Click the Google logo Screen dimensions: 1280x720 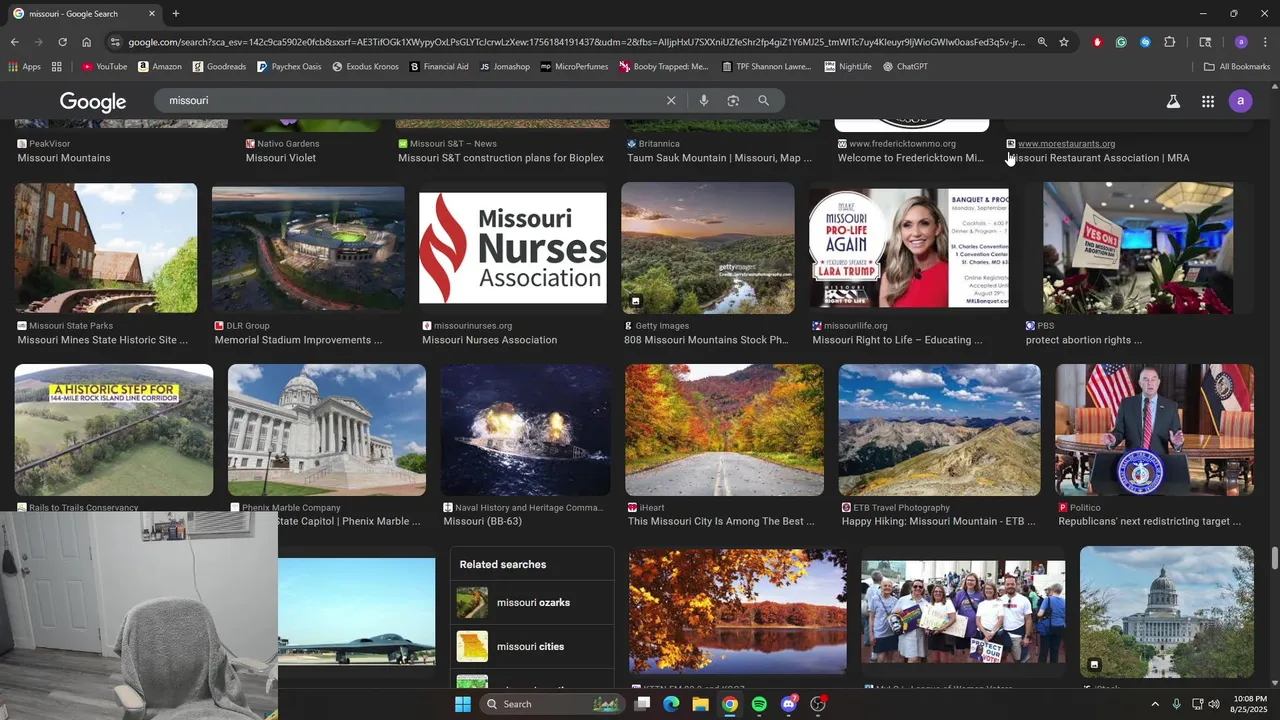point(93,102)
